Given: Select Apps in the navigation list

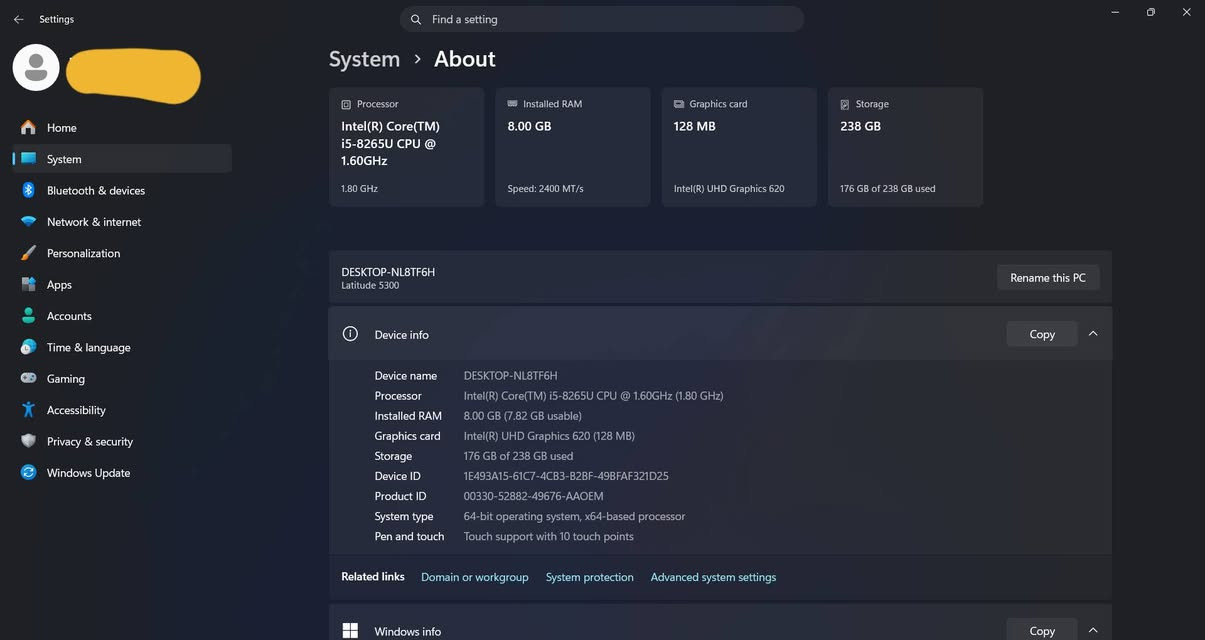Looking at the screenshot, I should pos(122,284).
